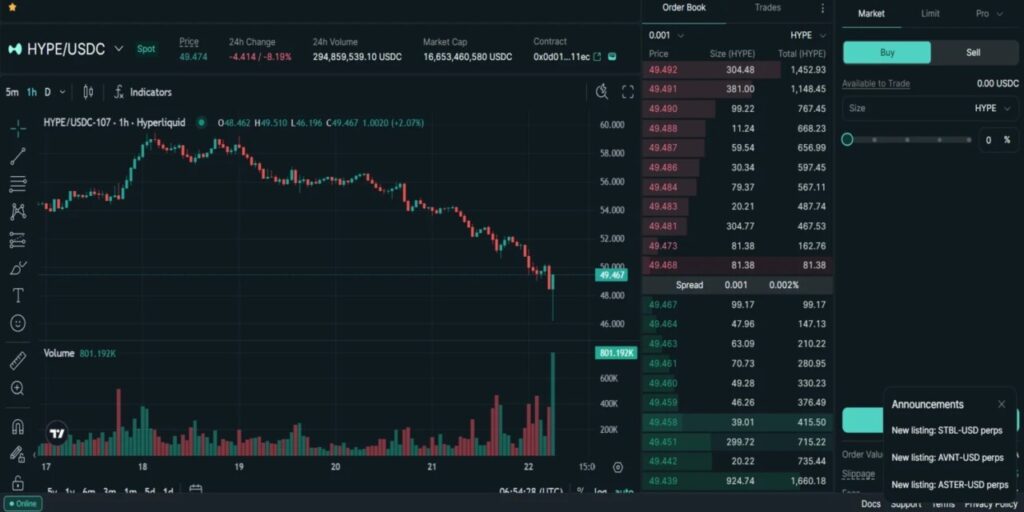Switch order side to Sell
The height and width of the screenshot is (512, 1024).
973,53
